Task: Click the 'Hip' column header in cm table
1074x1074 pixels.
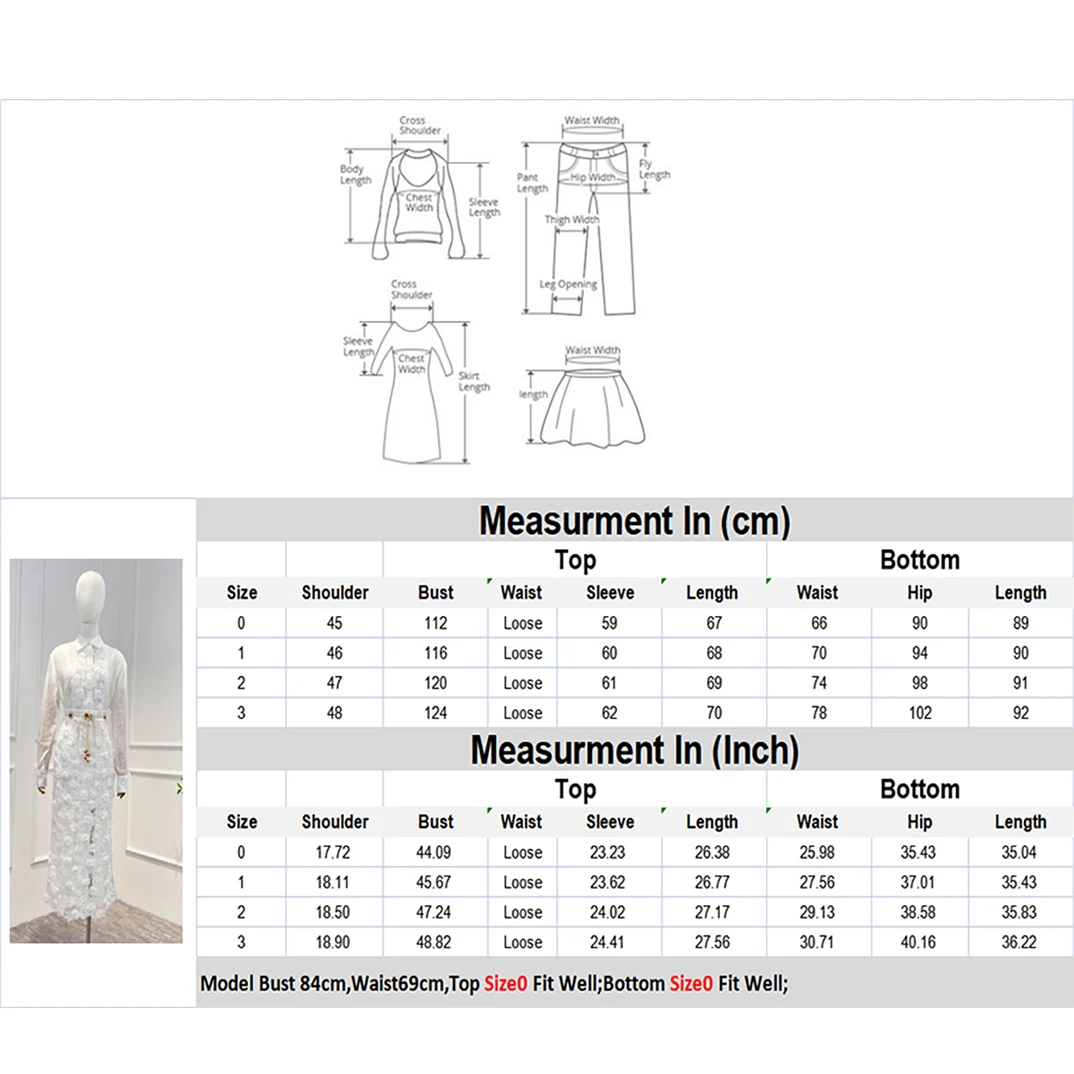Action: pyautogui.click(x=919, y=592)
